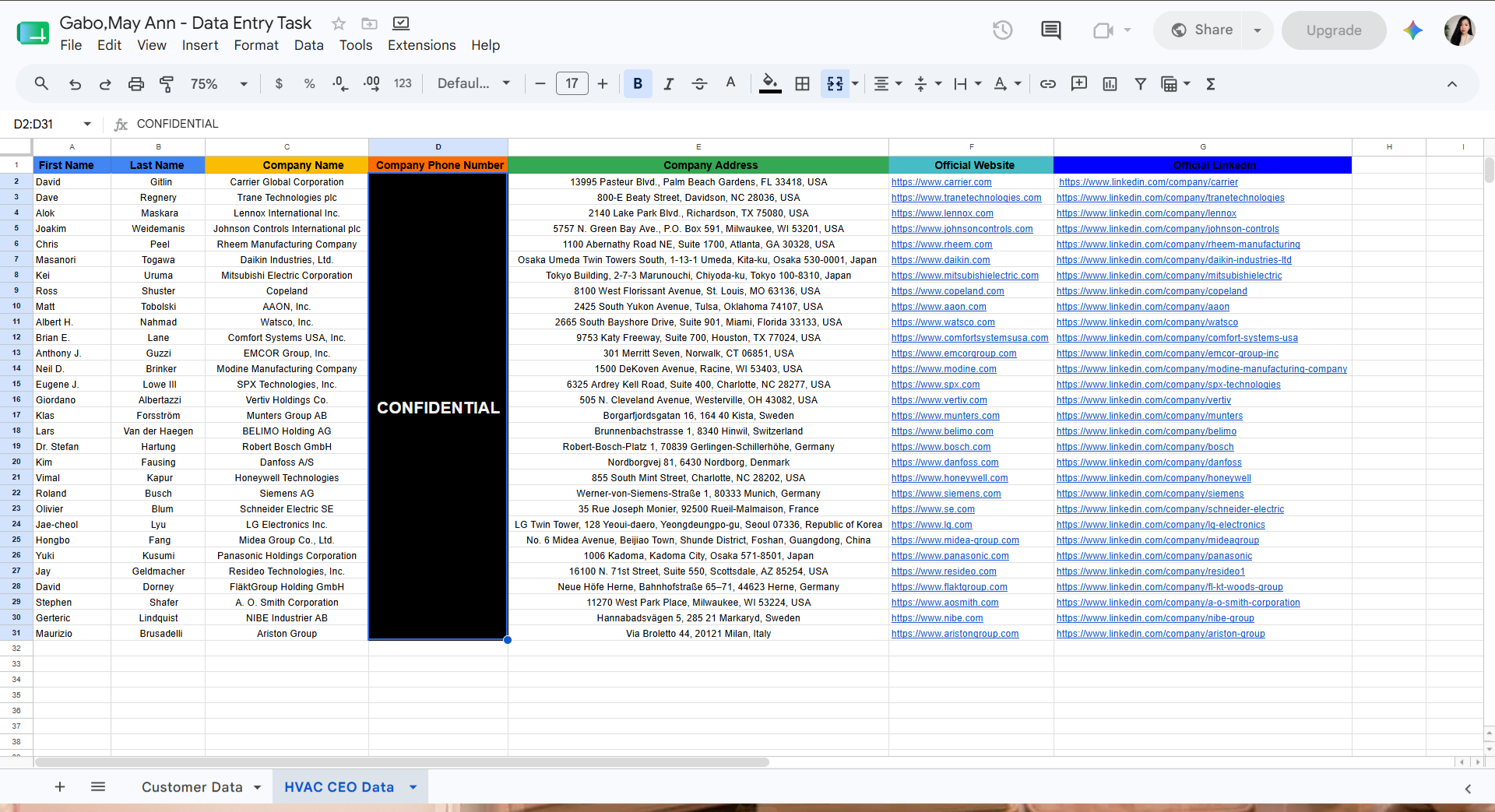Open text rotation options
Viewport: 1495px width, 812px height.
tap(1007, 84)
